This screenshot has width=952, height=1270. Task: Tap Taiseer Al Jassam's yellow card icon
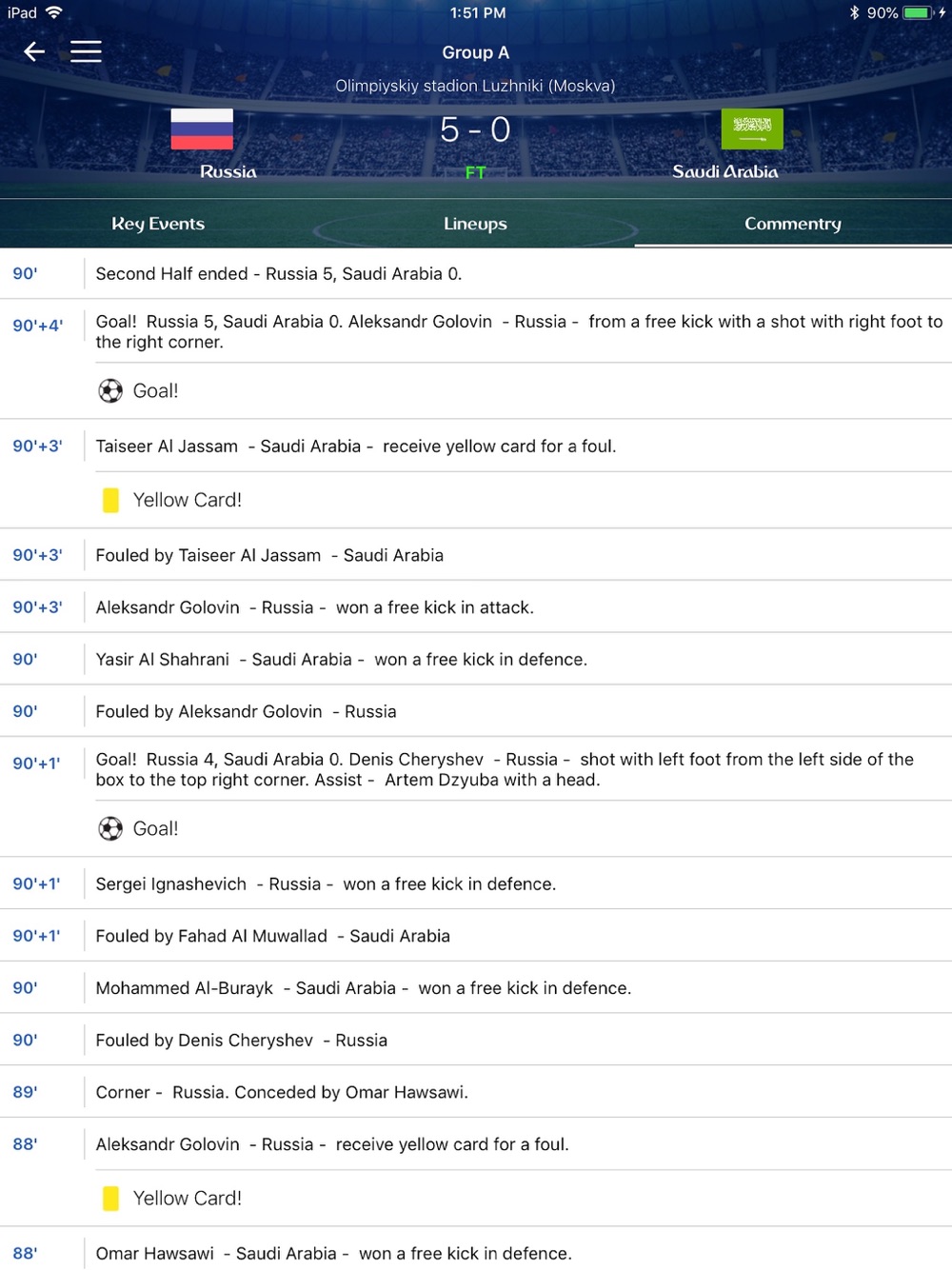110,500
